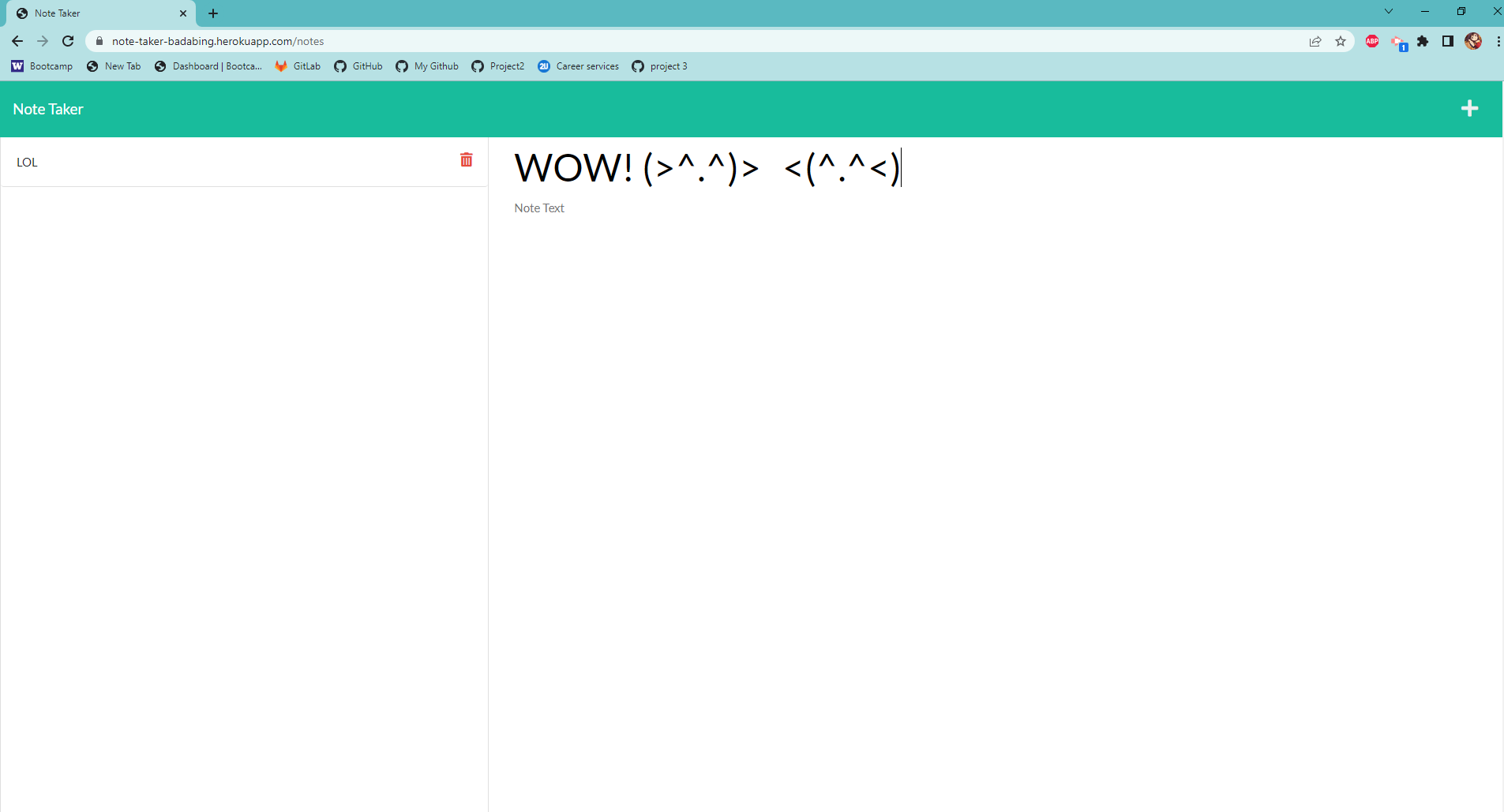1504x812 pixels.
Task: Open the GitHub bookmark
Action: (x=358, y=66)
